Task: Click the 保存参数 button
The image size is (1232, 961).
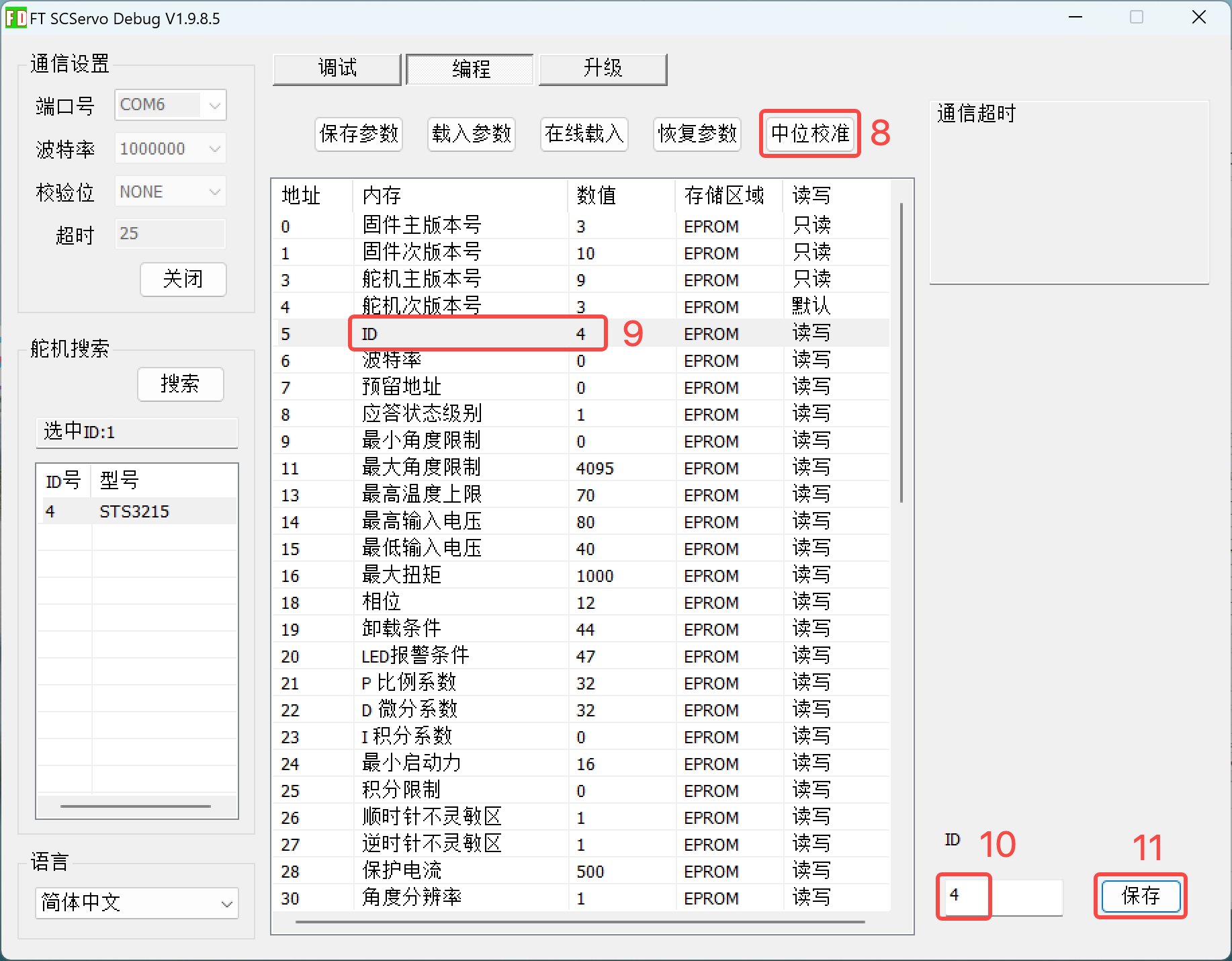Action: pos(359,134)
